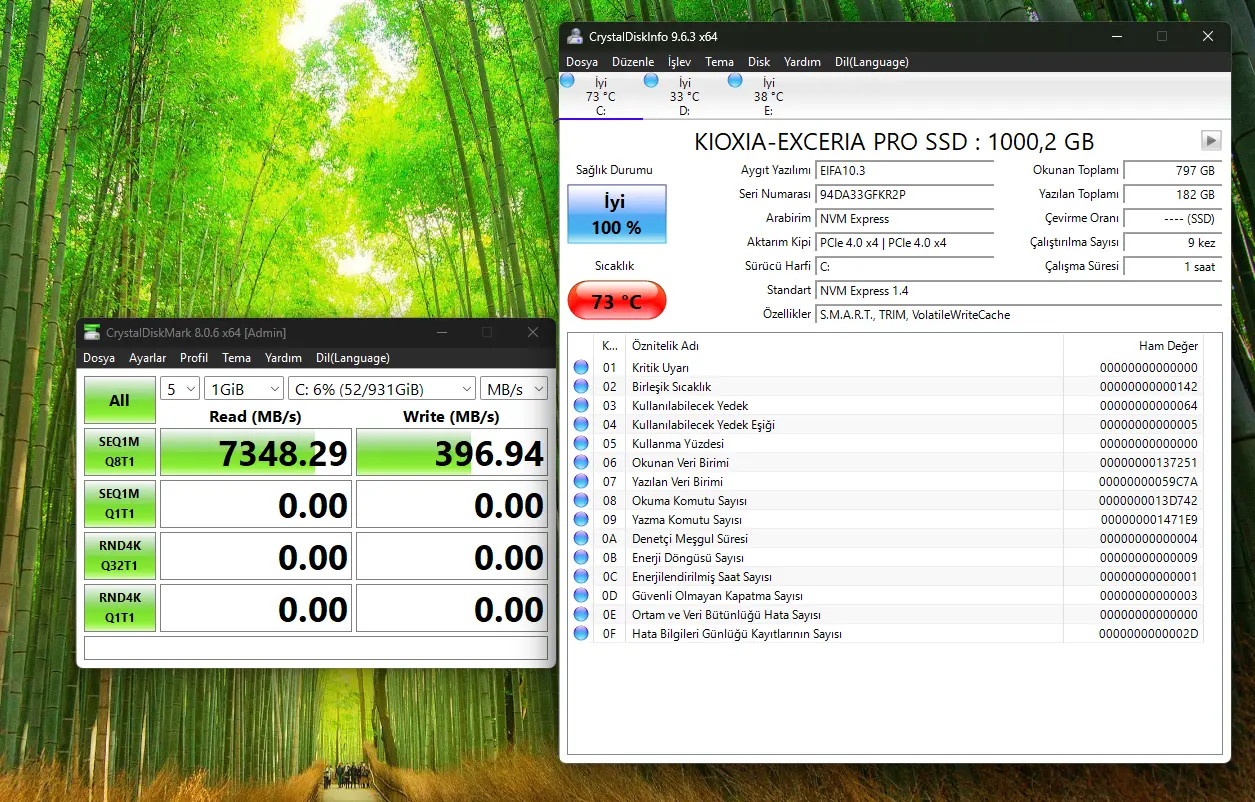Click blue orb beside Ortam ve Veri Bütünlüğü
Screen dimensions: 1255x802
(581, 614)
